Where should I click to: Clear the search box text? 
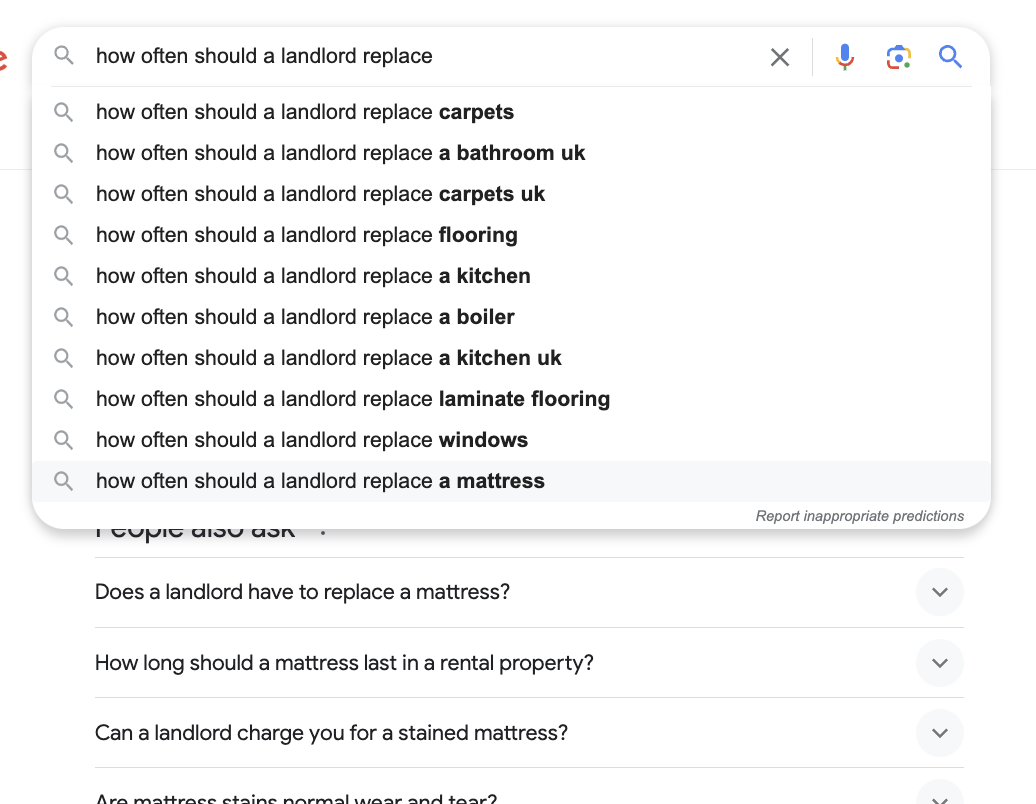[780, 57]
